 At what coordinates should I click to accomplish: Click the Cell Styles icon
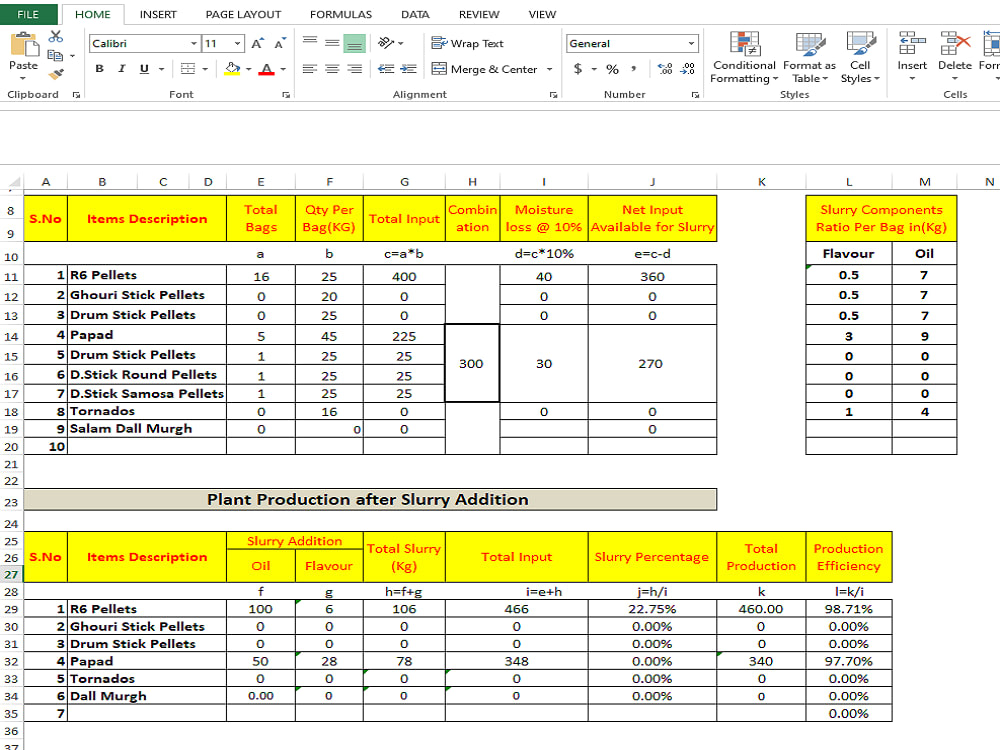click(x=860, y=58)
